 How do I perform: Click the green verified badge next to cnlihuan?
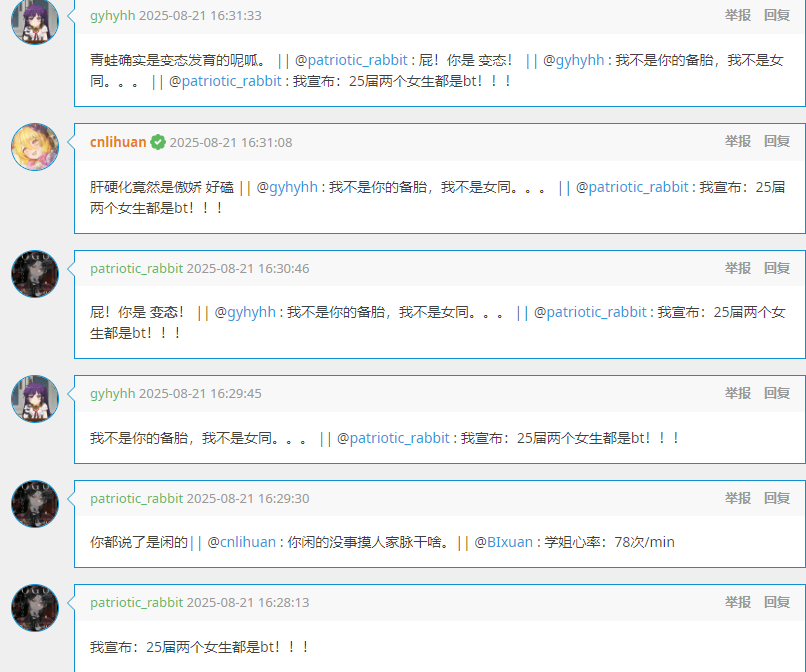coord(158,142)
